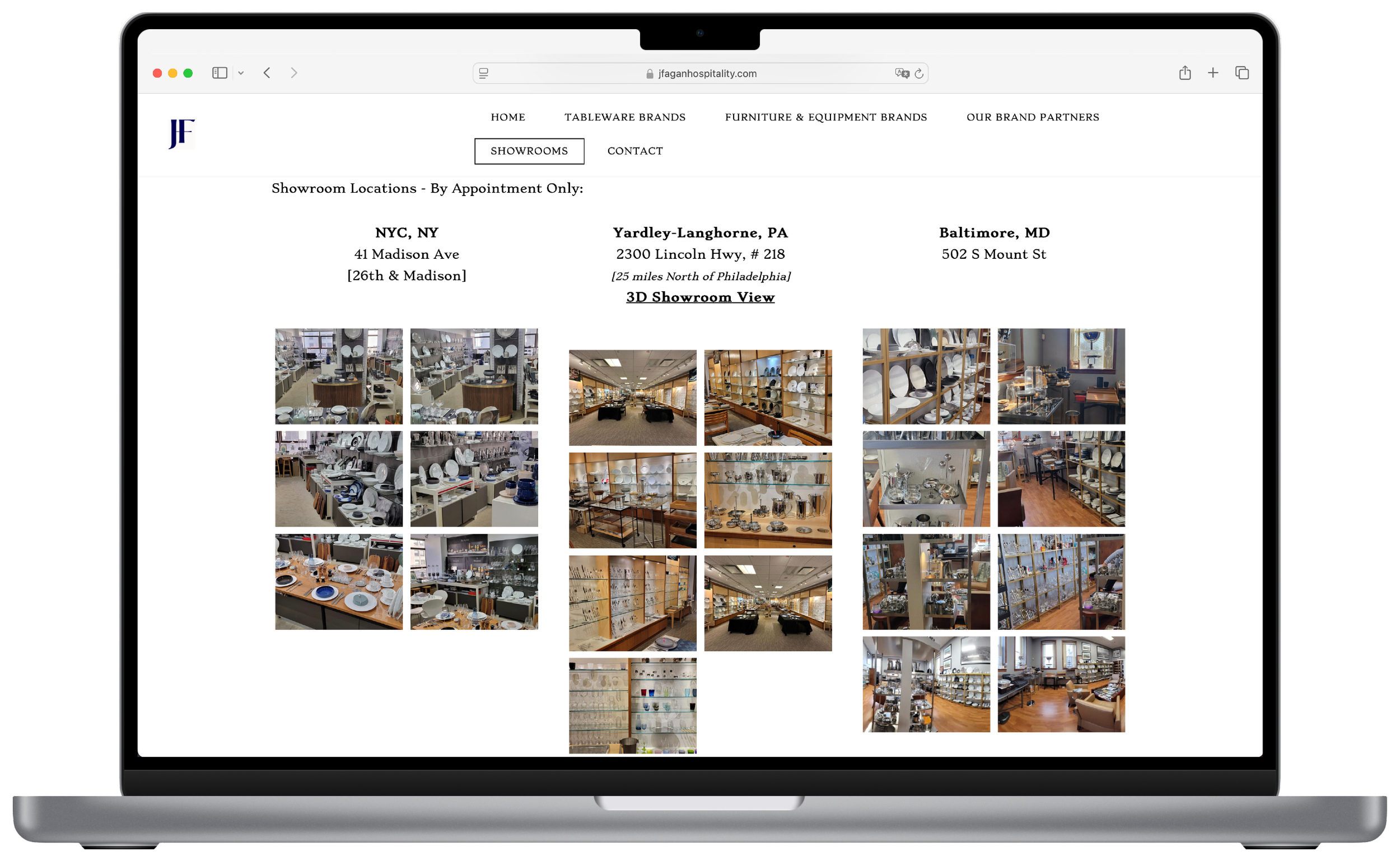Show the tab overview icon
This screenshot has width=1400, height=861.
(x=1242, y=73)
